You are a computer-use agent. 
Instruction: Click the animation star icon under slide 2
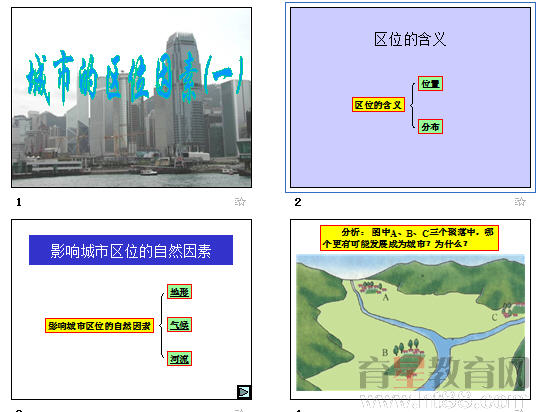coord(520,202)
